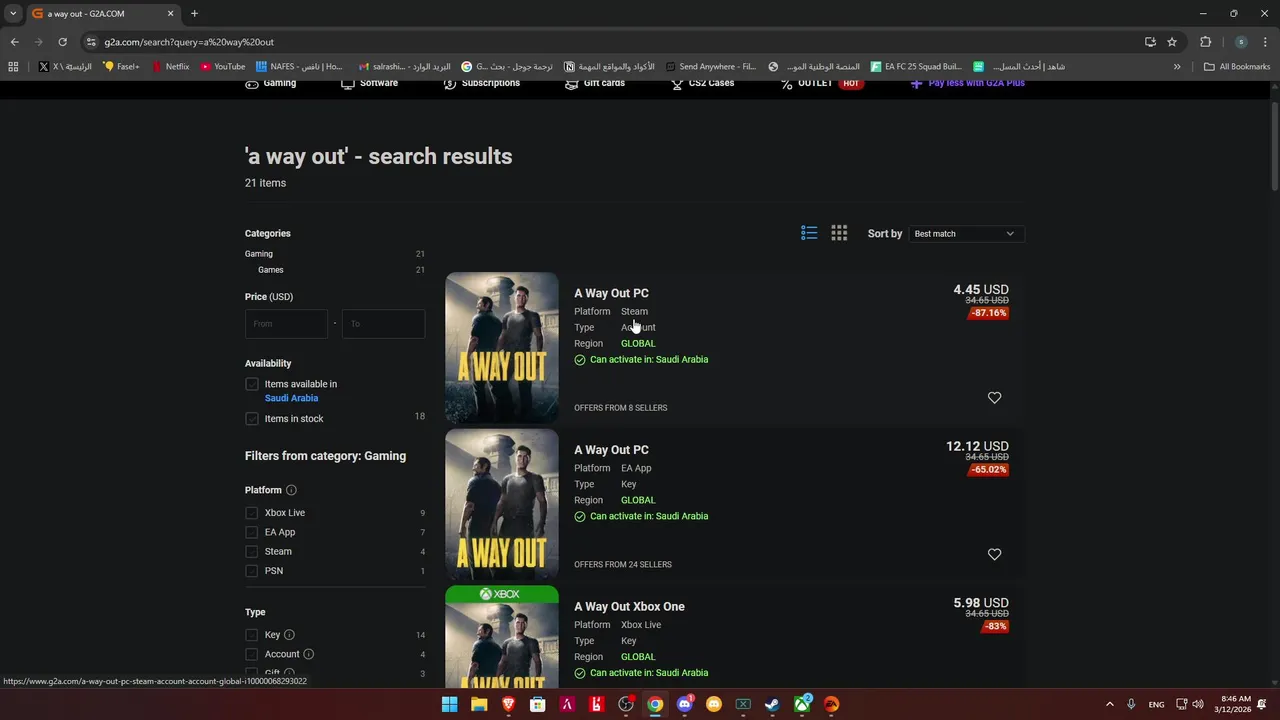This screenshot has height=720, width=1280.
Task: Add A Way Out PC EA App to wishlist
Action: [994, 555]
